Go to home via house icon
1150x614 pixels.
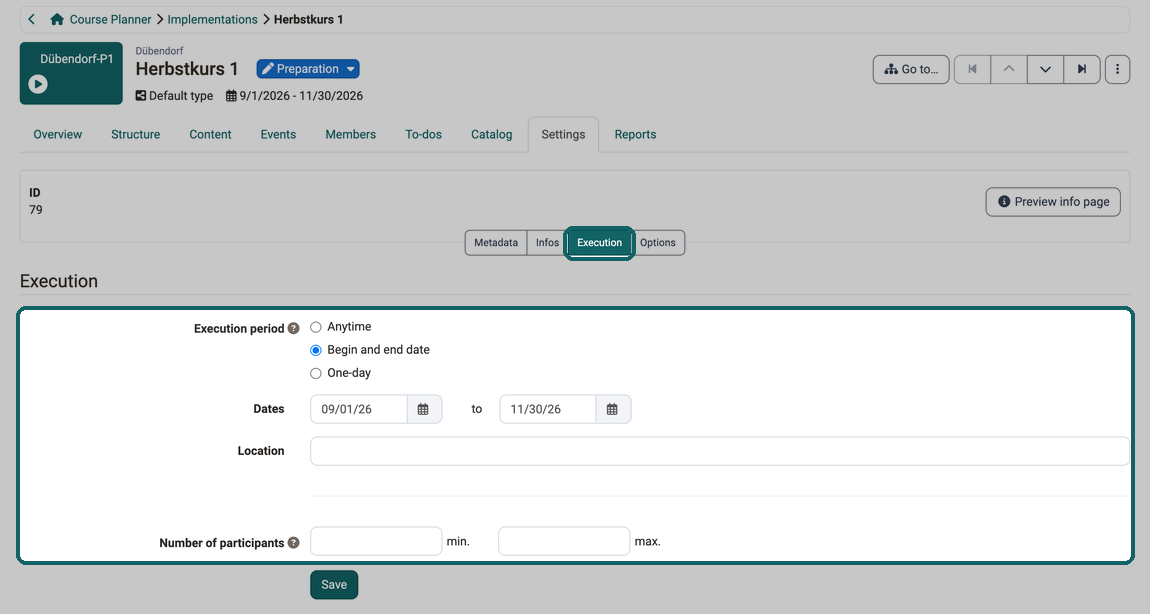56,19
